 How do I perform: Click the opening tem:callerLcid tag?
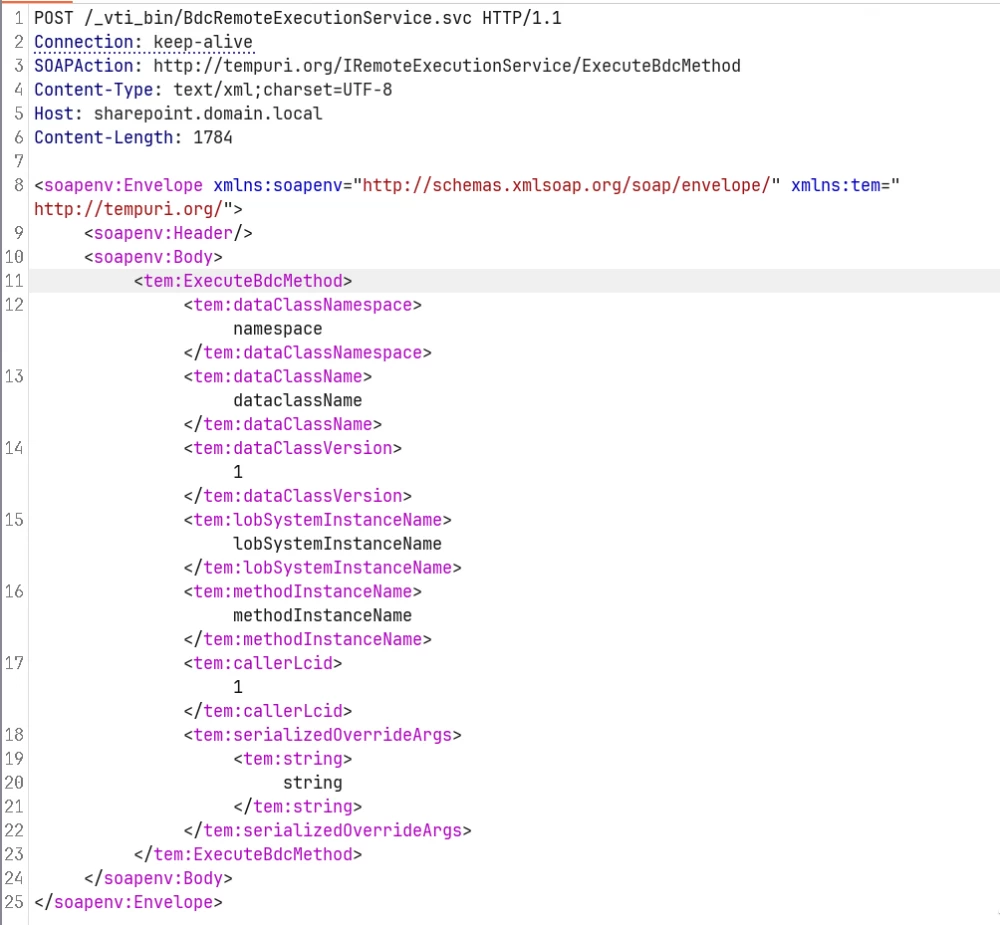pyautogui.click(x=263, y=663)
